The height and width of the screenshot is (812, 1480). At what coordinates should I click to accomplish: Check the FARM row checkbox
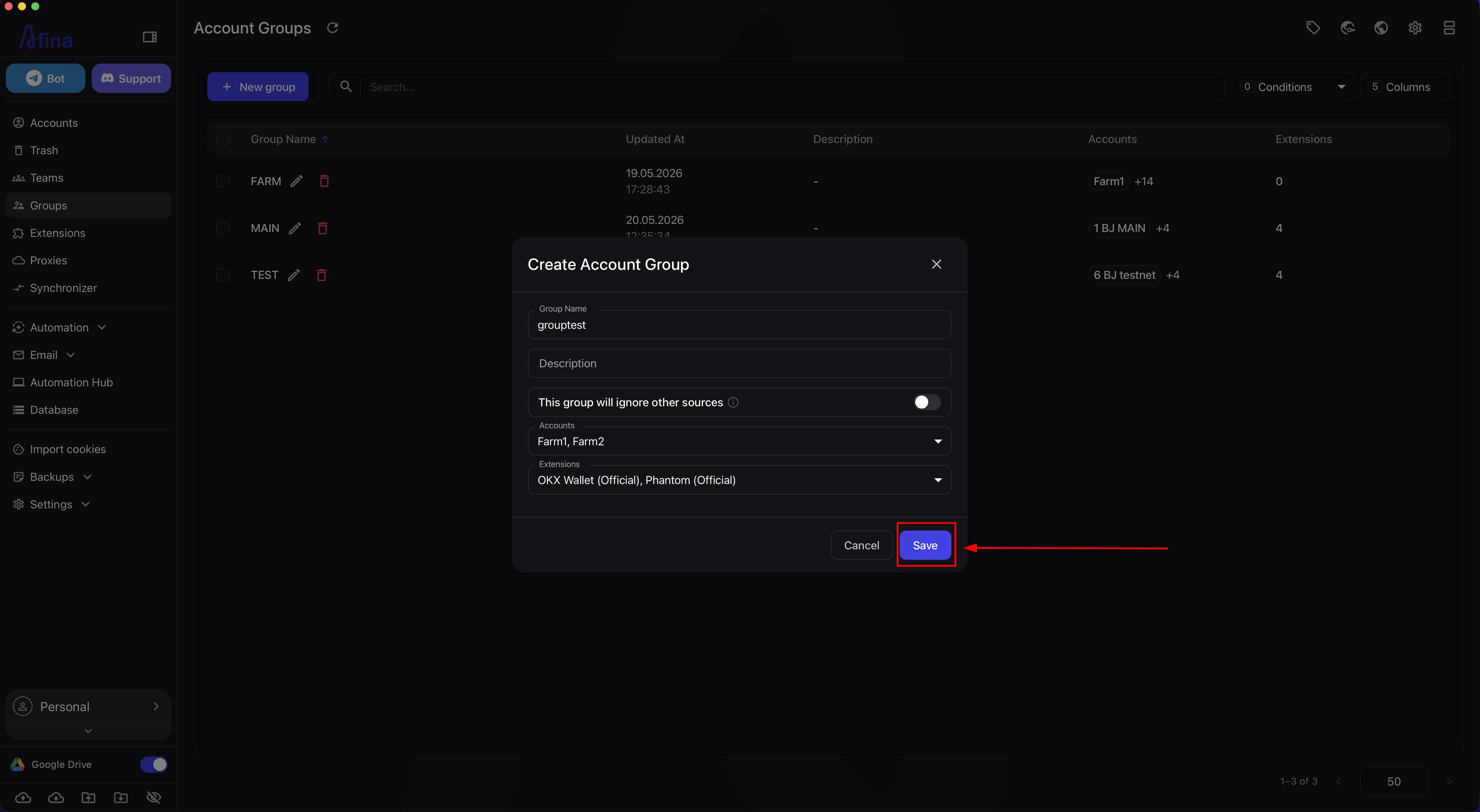[222, 181]
